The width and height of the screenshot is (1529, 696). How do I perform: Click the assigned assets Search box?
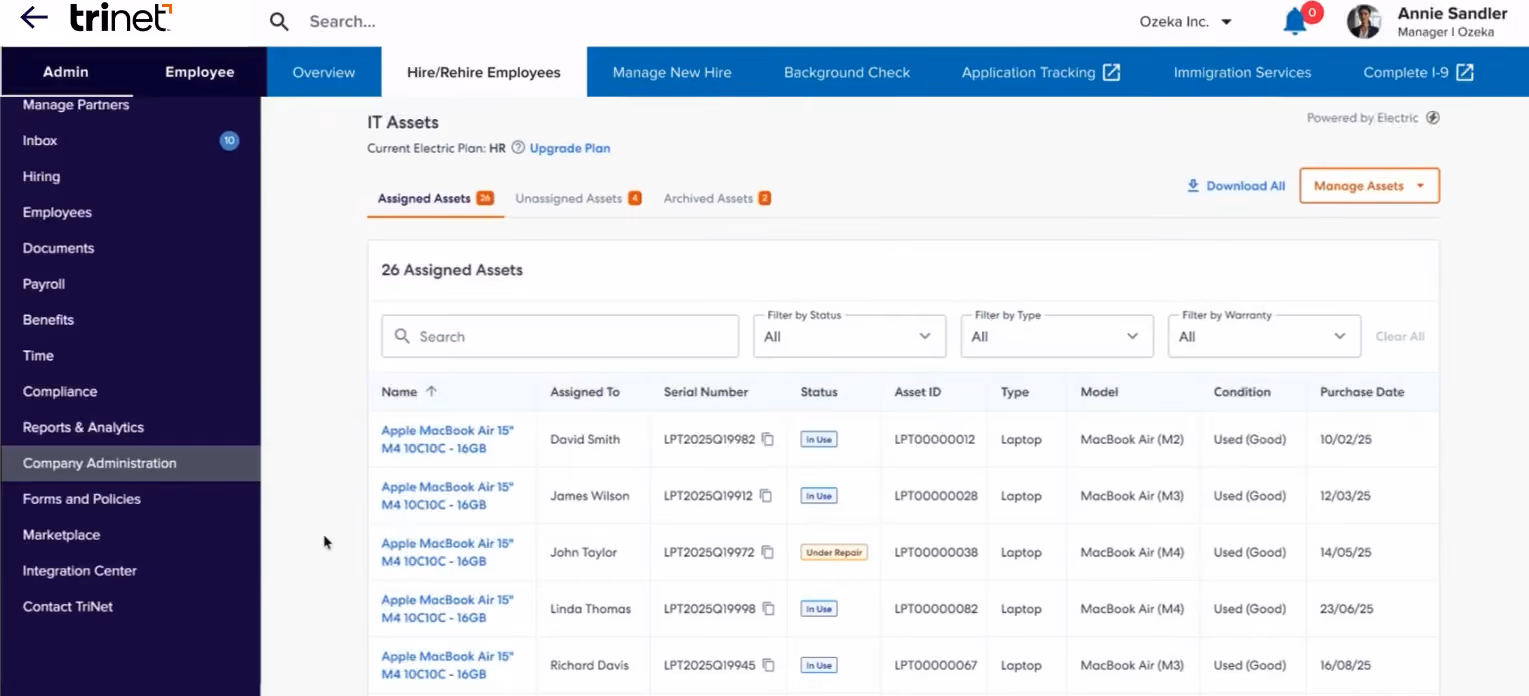560,336
